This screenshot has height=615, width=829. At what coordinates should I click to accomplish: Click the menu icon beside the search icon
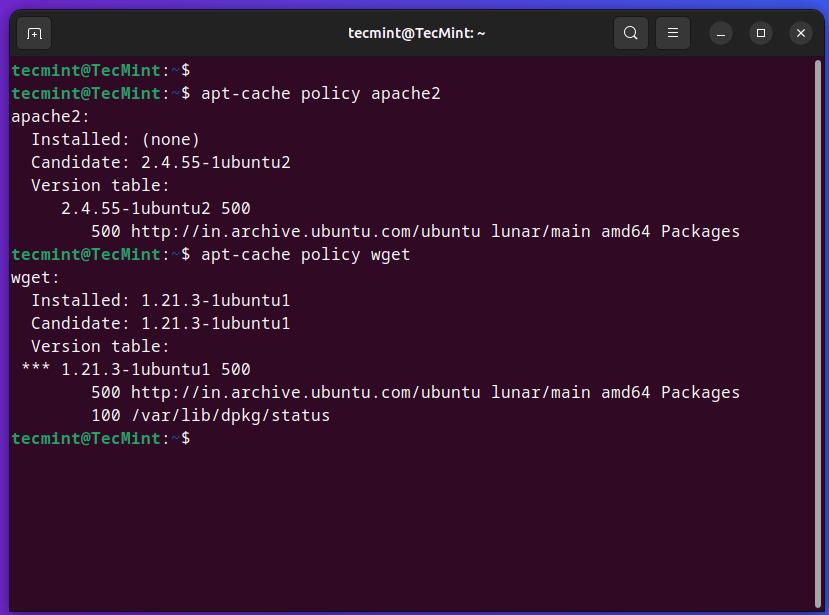coord(672,33)
